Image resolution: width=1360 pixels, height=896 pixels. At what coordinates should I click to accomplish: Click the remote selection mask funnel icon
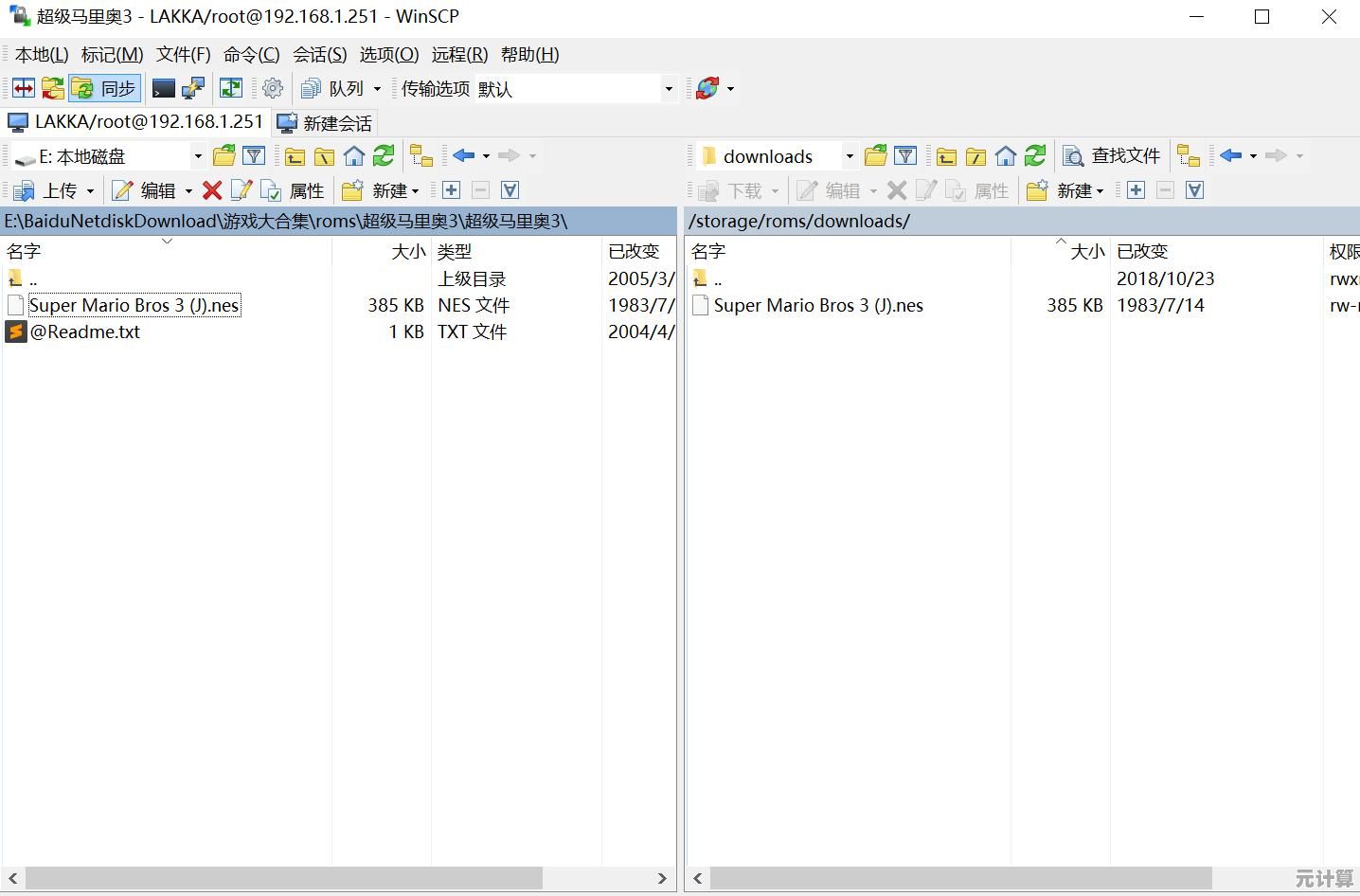click(x=1195, y=190)
